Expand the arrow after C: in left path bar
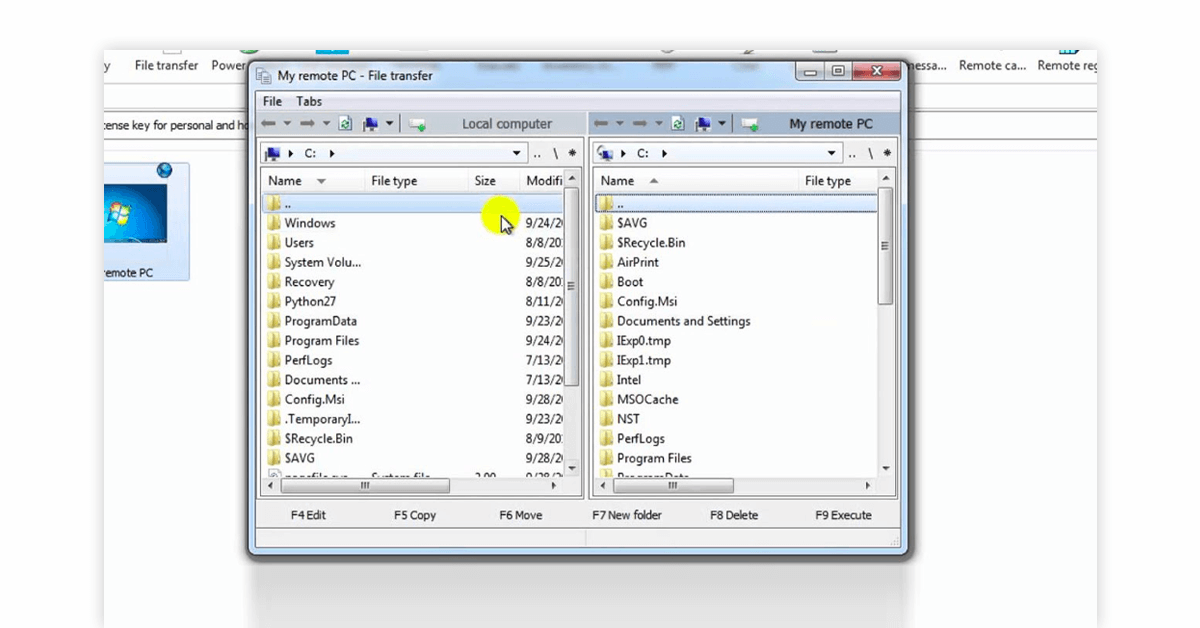1200x628 pixels. click(332, 154)
